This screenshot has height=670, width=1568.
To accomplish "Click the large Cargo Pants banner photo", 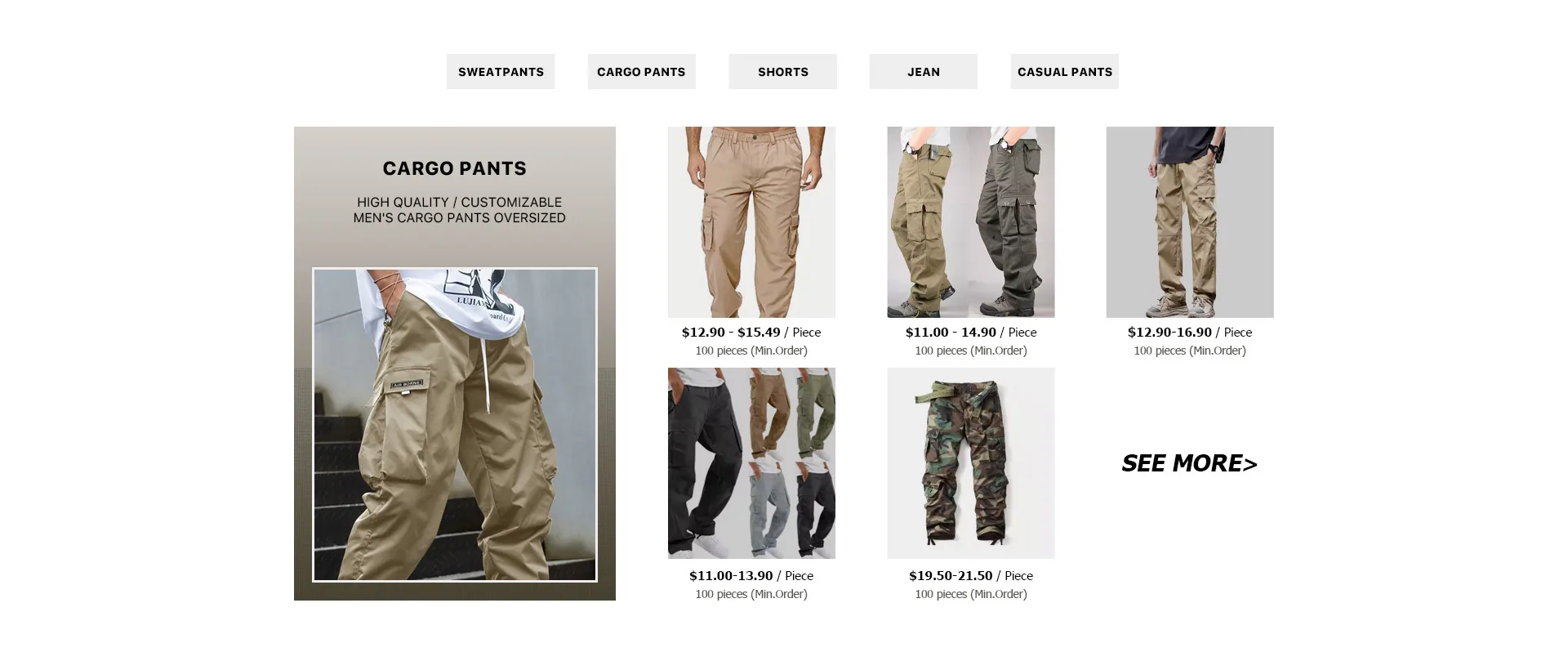I will coord(455,425).
